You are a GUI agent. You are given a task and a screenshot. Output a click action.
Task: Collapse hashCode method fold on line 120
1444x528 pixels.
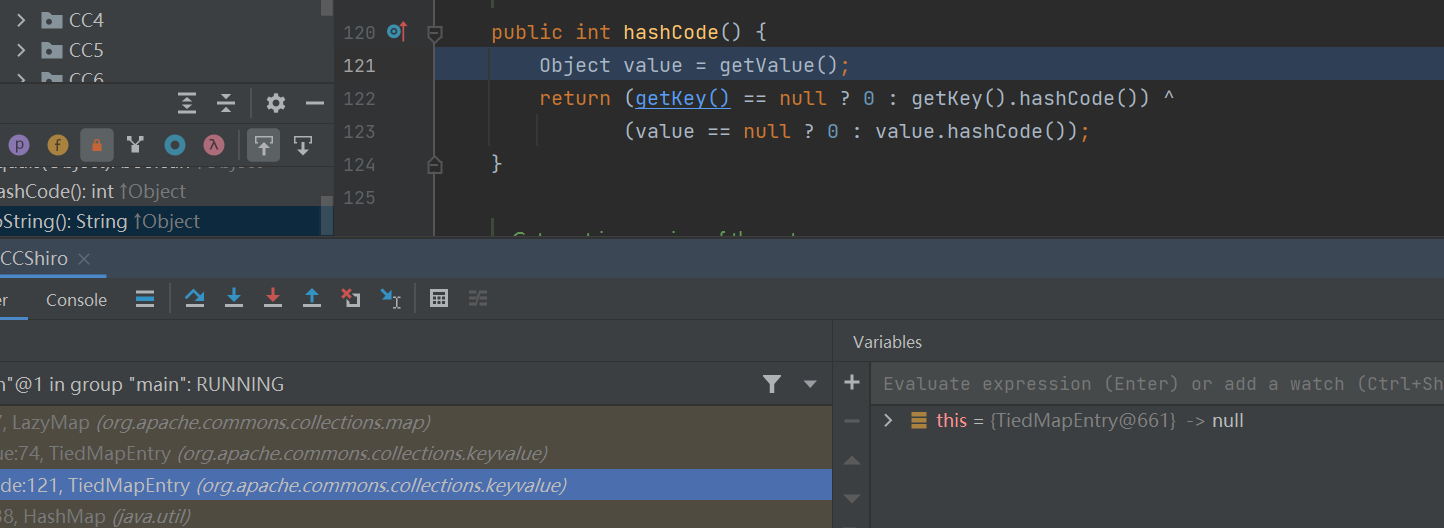point(434,33)
